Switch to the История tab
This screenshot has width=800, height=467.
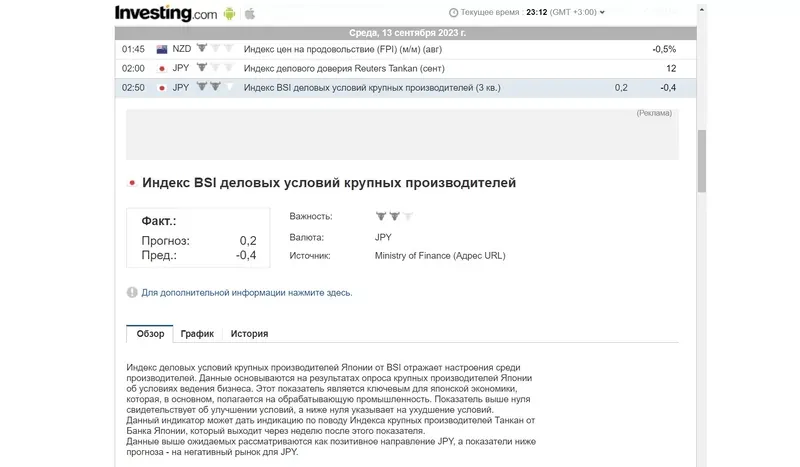click(249, 334)
